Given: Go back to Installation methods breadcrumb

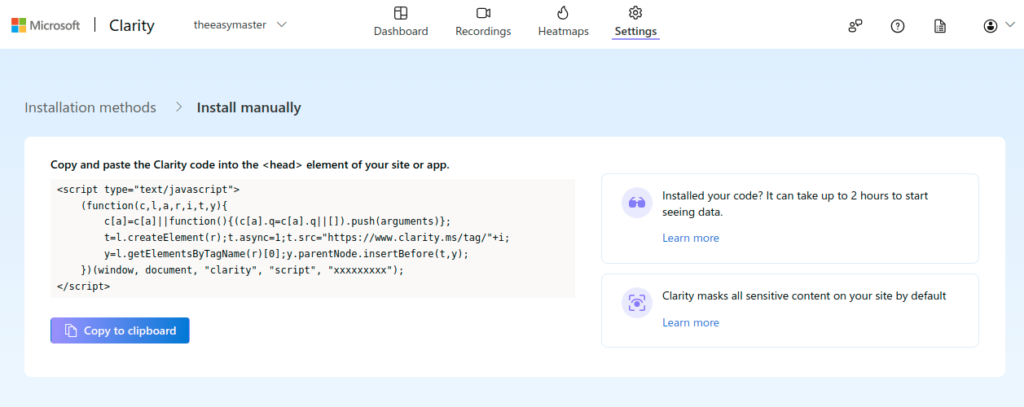Looking at the screenshot, I should pos(90,108).
